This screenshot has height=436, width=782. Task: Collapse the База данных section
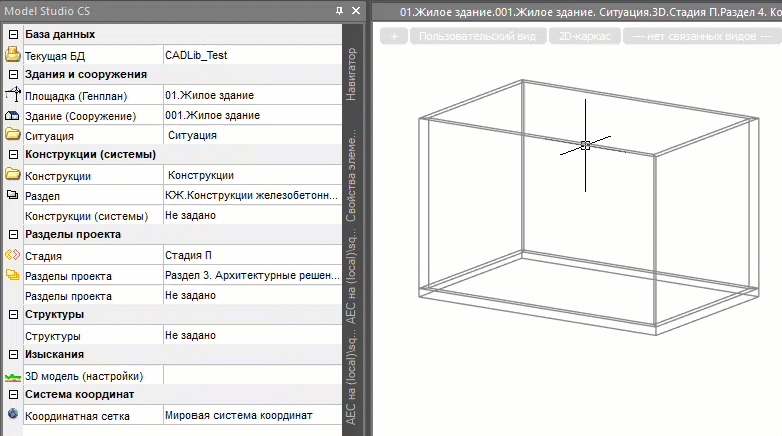click(13, 35)
